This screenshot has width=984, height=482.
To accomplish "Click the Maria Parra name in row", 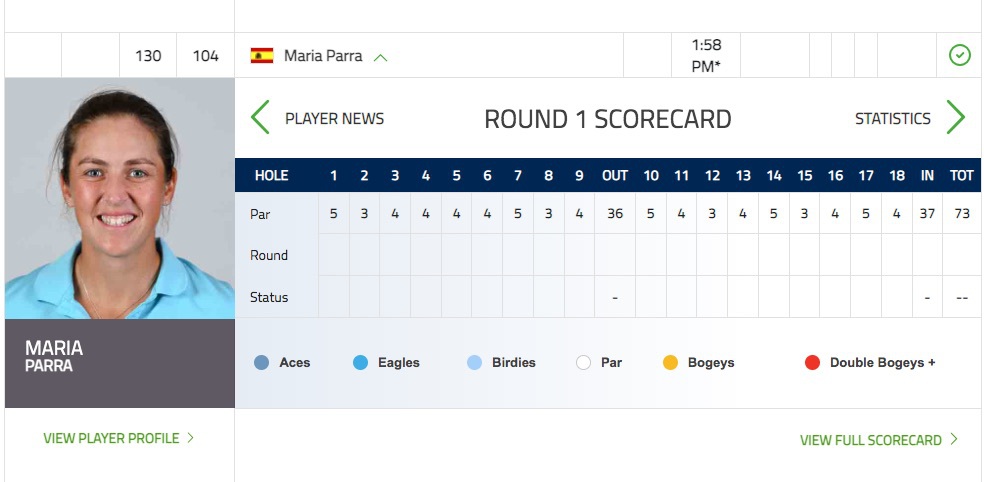I will coord(323,56).
